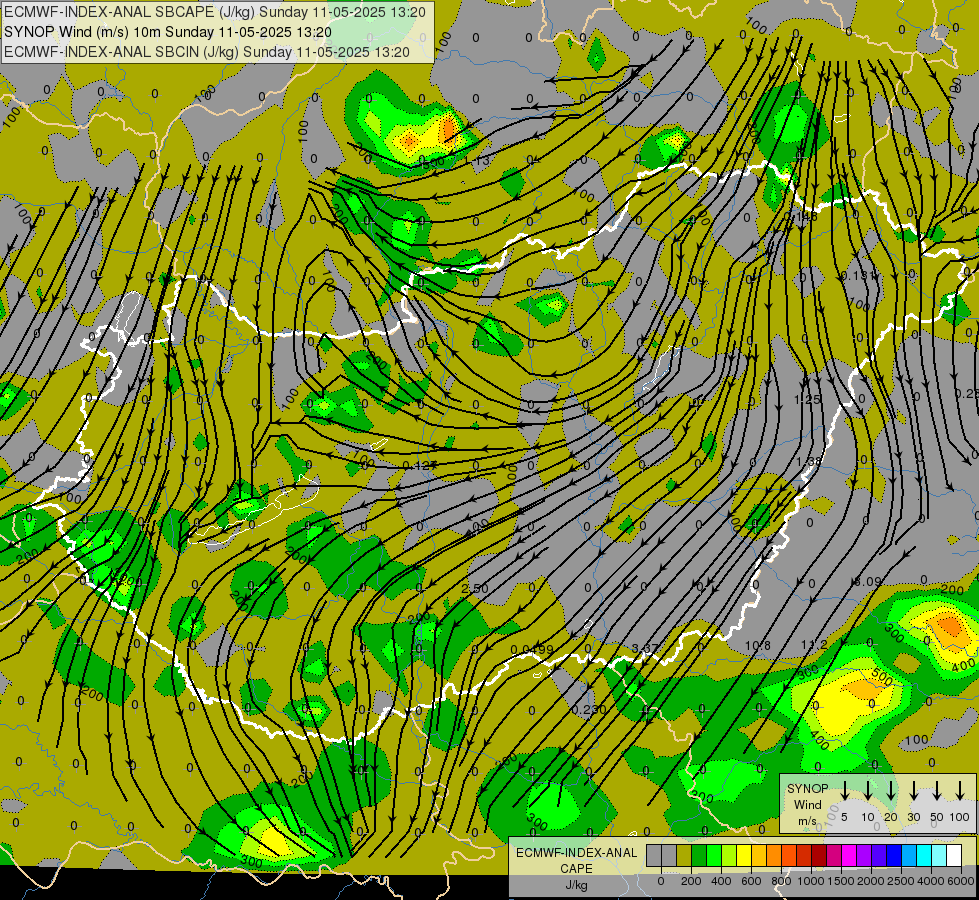Pick the dark red swatch in CAPE scale
This screenshot has height=900, width=979.
click(819, 855)
